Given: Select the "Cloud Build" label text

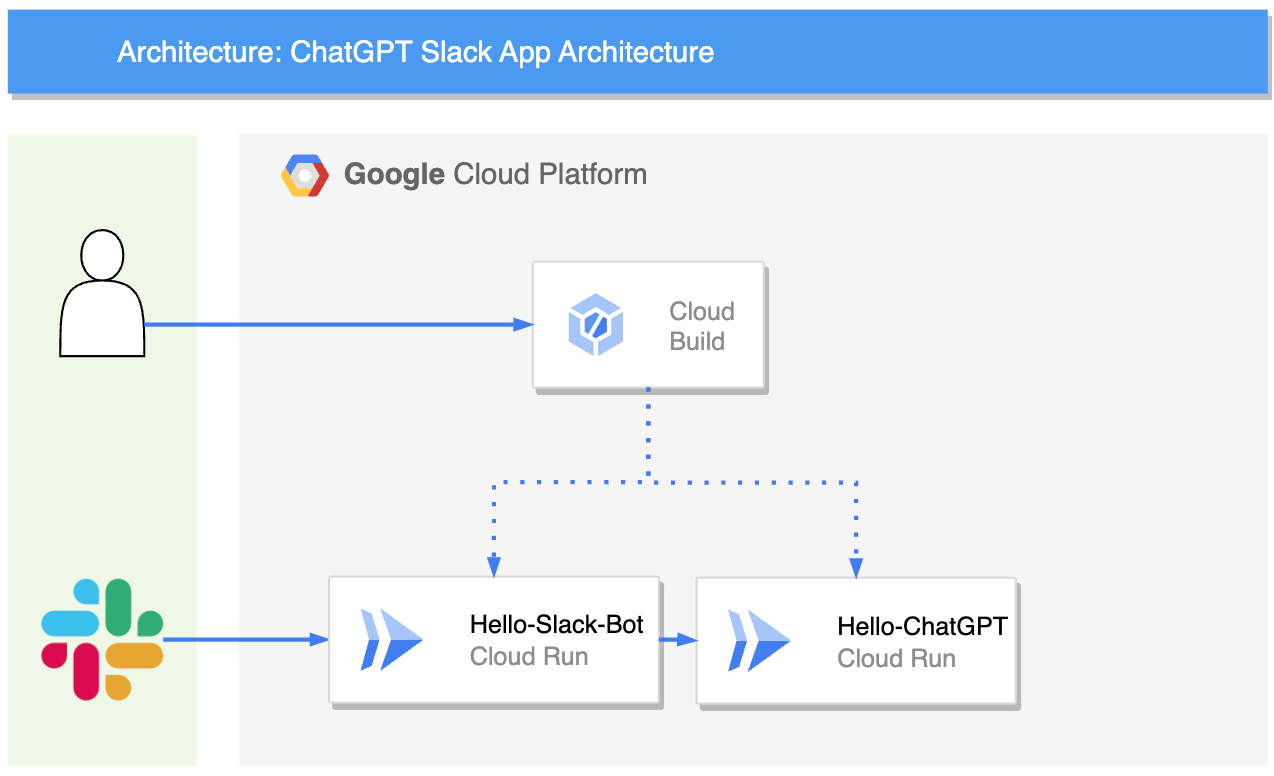Looking at the screenshot, I should [x=702, y=326].
